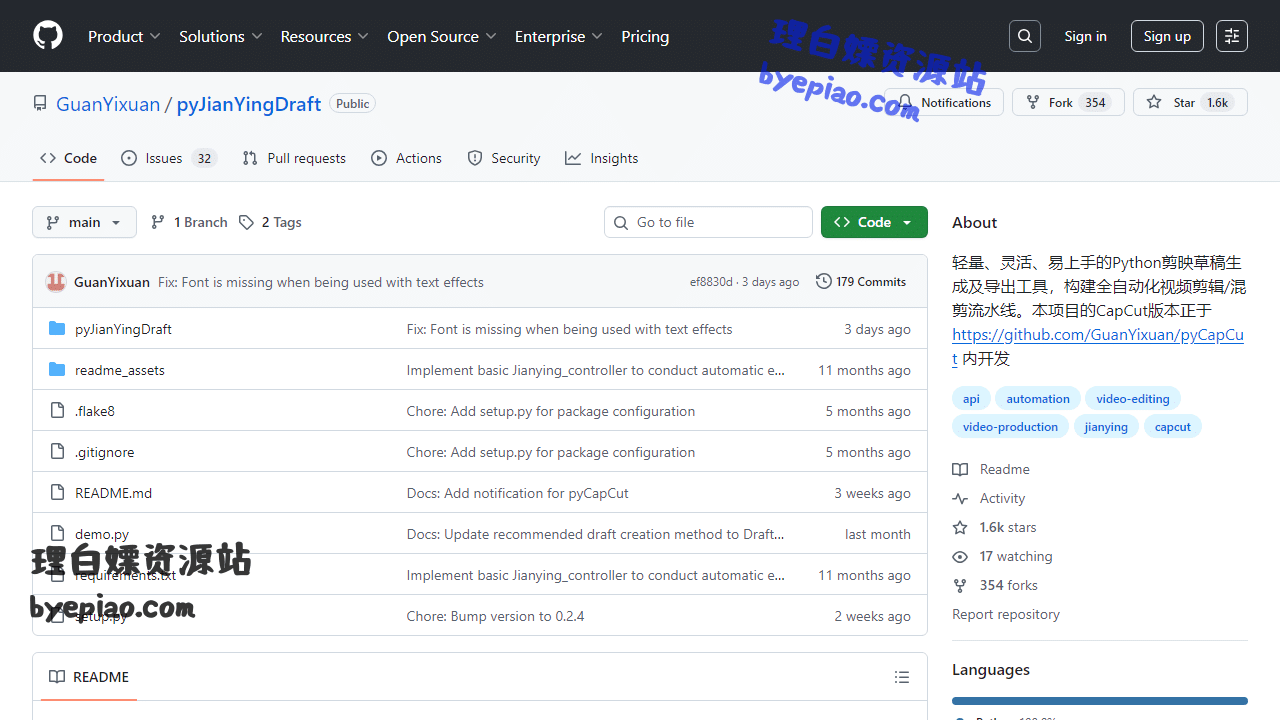
Task: Open the appearance settings icon
Action: click(1232, 36)
